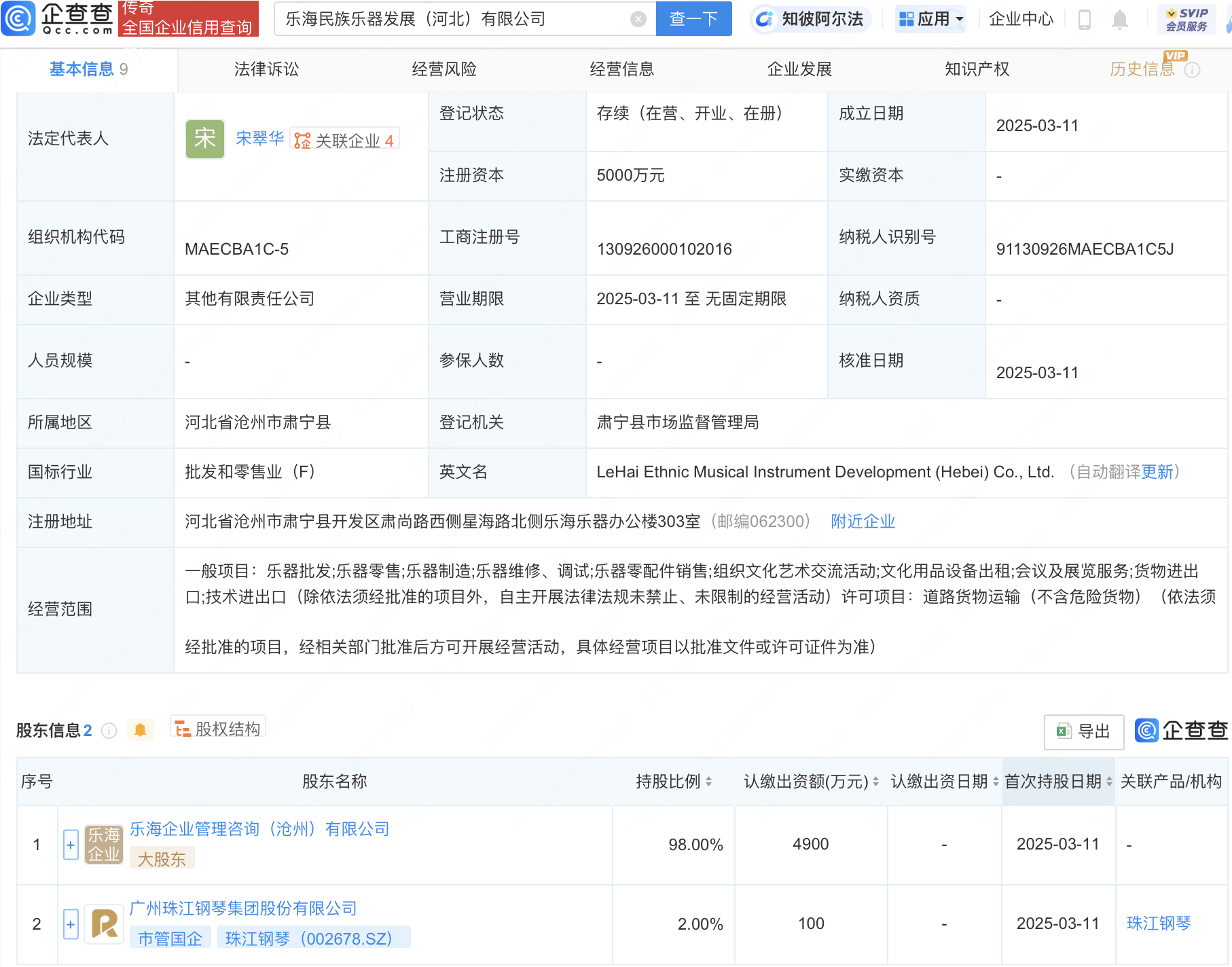Click the 全国企业信用查询 red banner
1232x967 pixels.
[188, 18]
